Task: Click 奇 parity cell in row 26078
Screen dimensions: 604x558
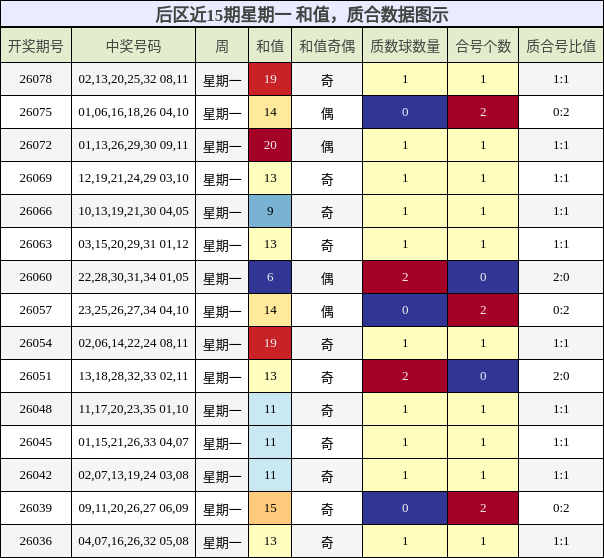Action: point(327,80)
